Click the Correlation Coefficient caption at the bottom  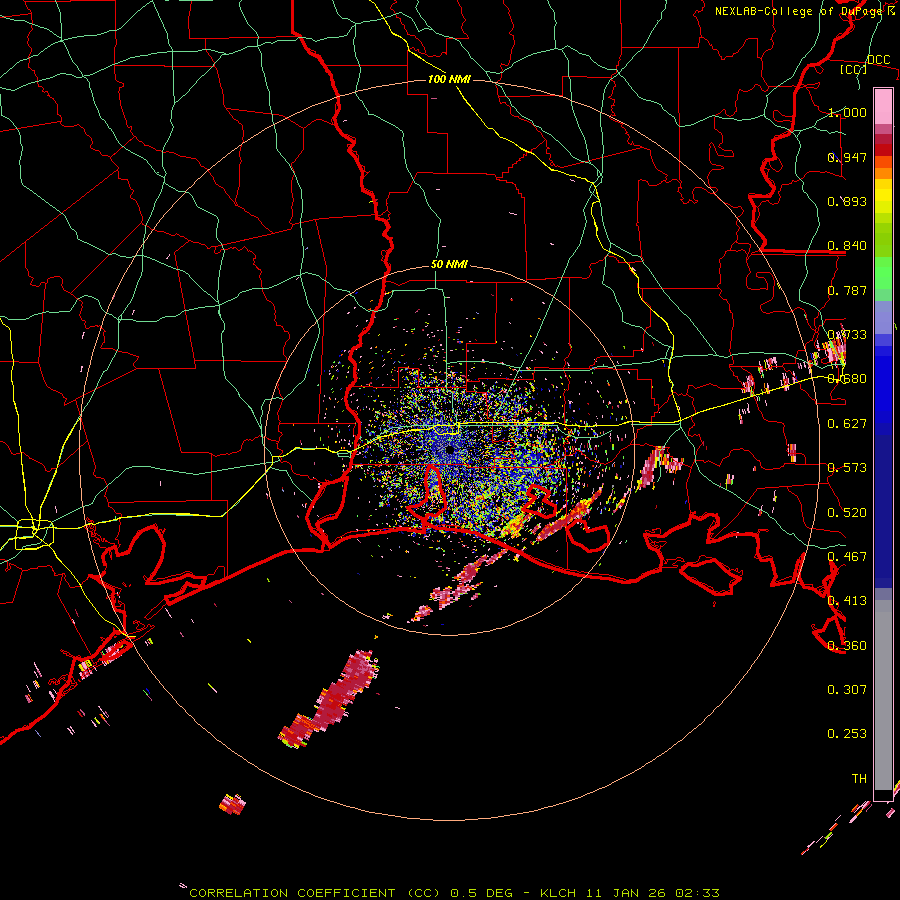coord(454,893)
